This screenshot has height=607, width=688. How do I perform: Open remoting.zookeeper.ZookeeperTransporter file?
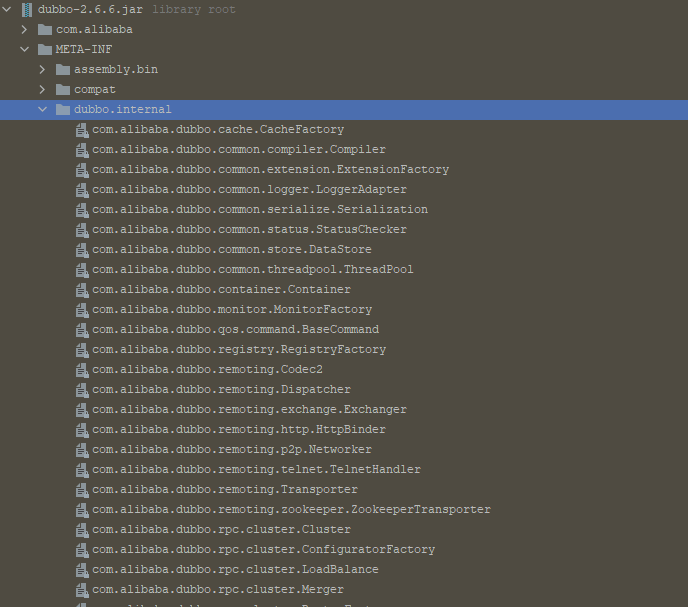pos(291,510)
